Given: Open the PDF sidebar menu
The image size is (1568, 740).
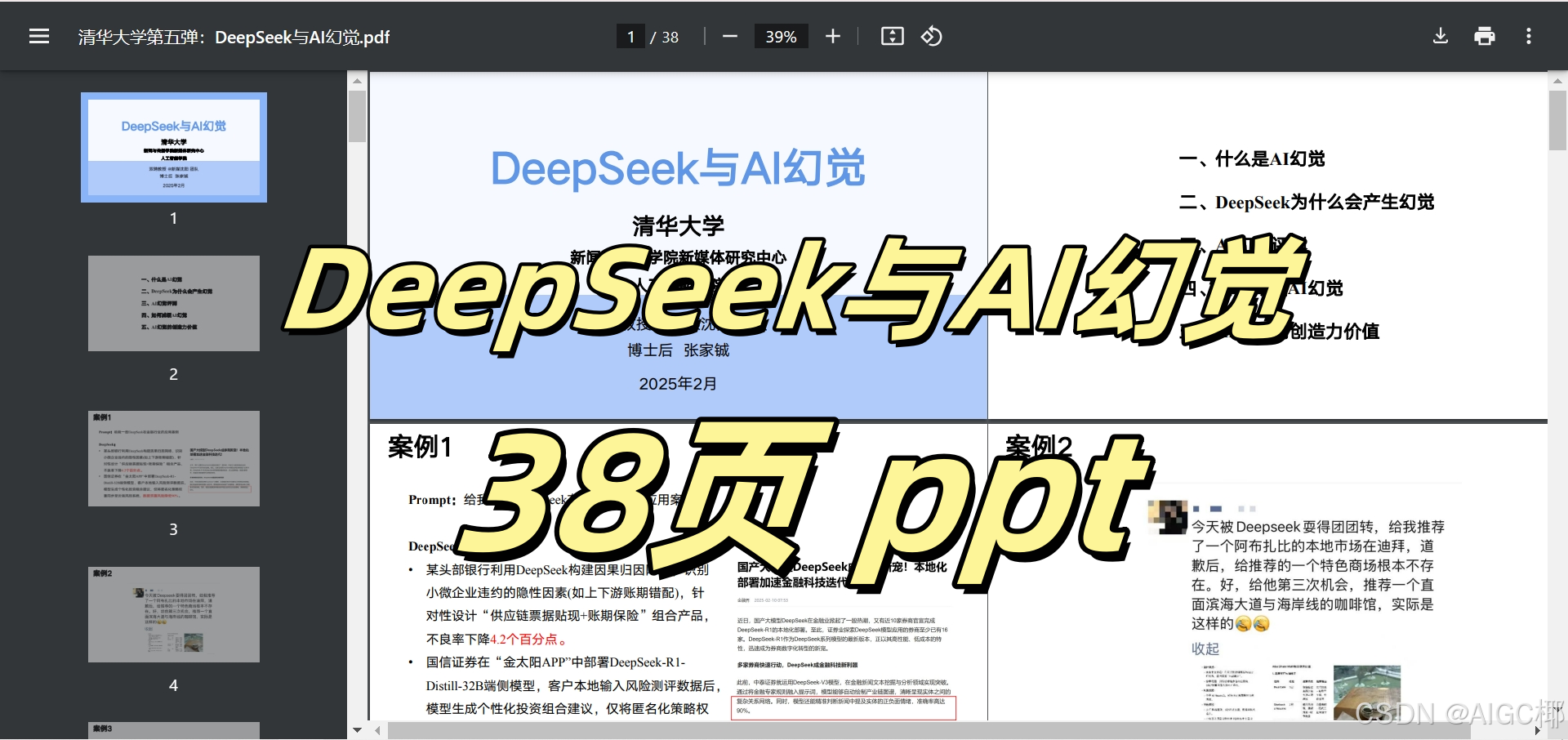Looking at the screenshot, I should [38, 36].
